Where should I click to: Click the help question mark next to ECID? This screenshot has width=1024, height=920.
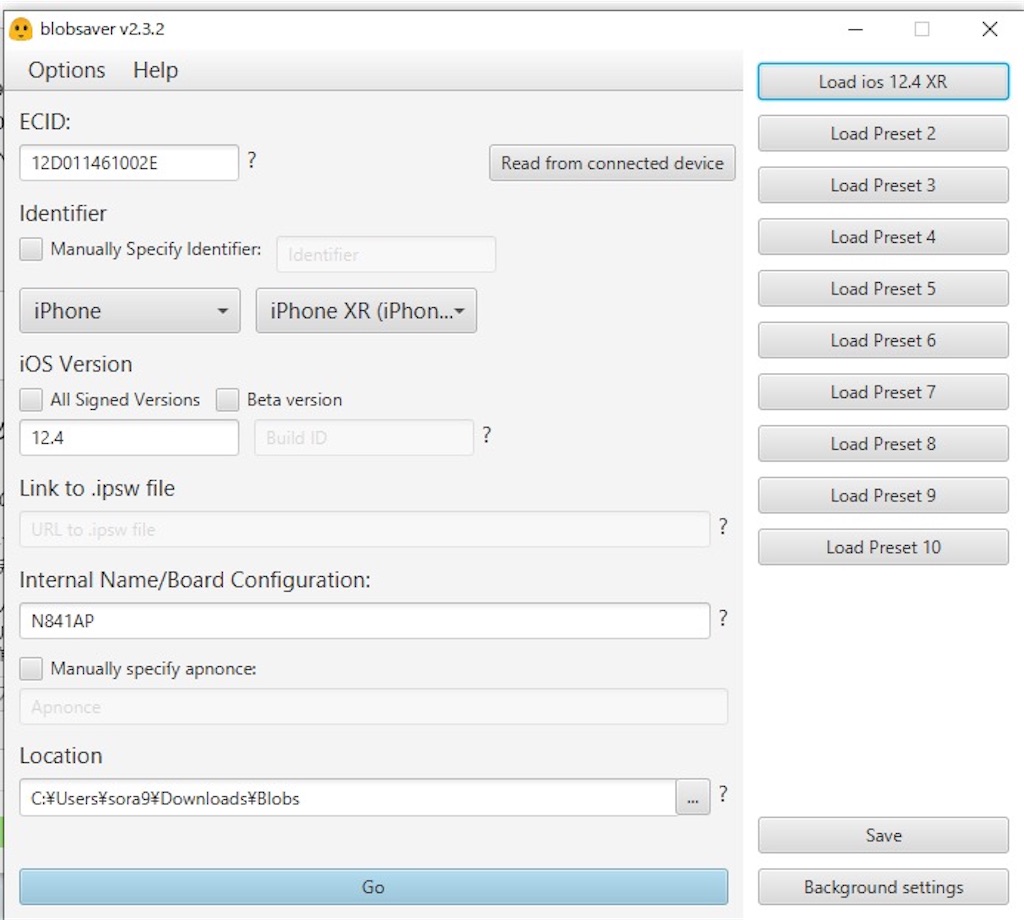point(251,160)
